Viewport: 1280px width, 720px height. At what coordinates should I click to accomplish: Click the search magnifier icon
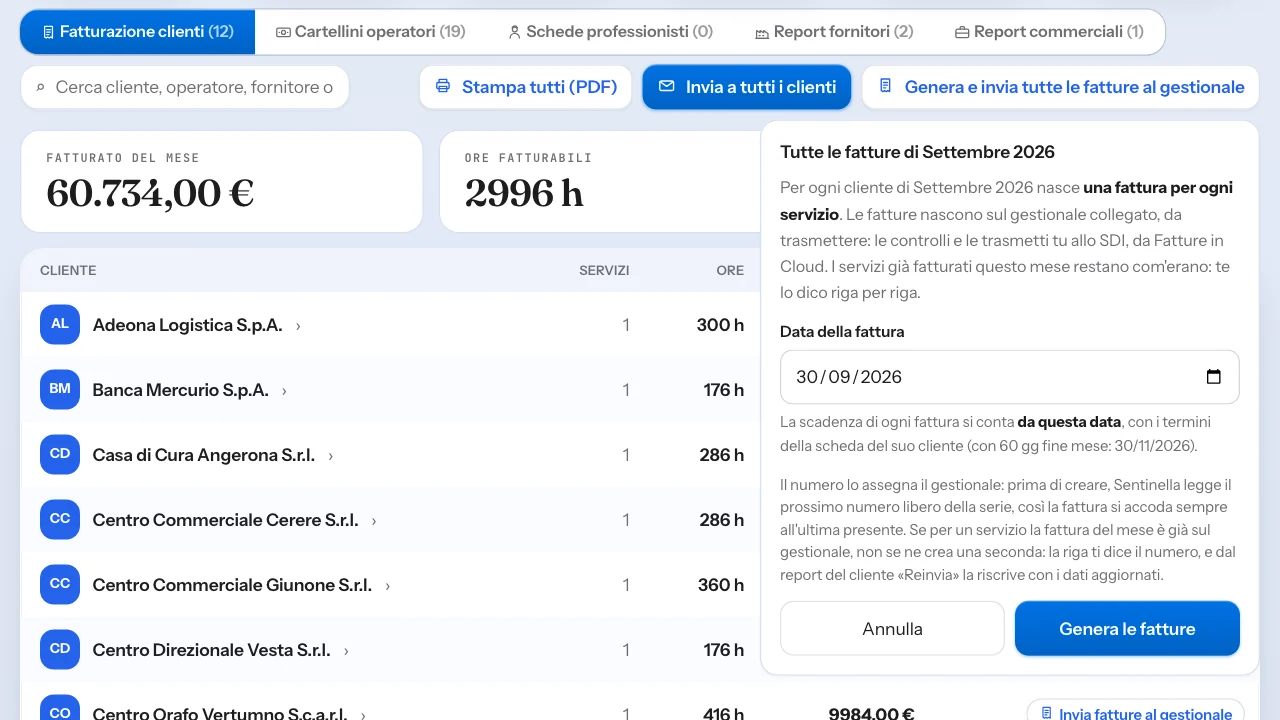click(41, 88)
